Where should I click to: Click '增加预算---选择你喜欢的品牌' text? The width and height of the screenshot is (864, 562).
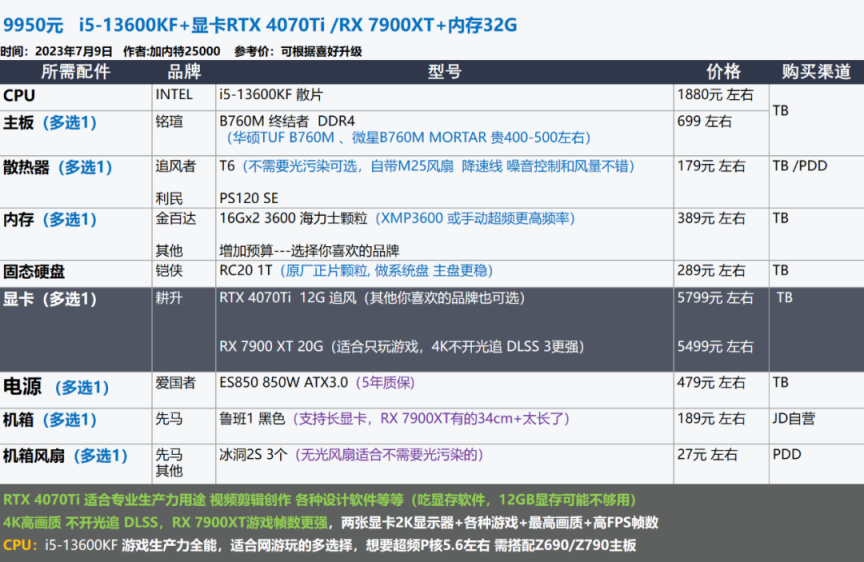coord(309,251)
